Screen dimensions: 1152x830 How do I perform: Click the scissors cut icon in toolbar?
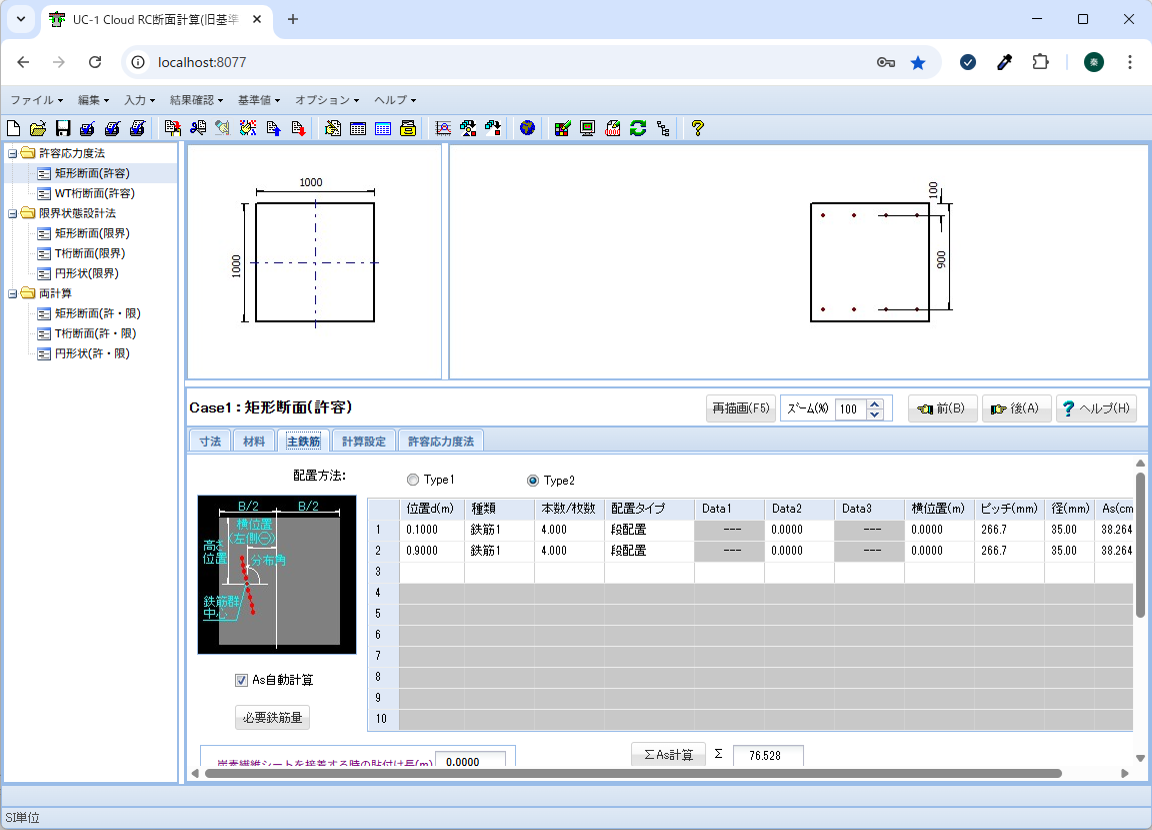198,128
